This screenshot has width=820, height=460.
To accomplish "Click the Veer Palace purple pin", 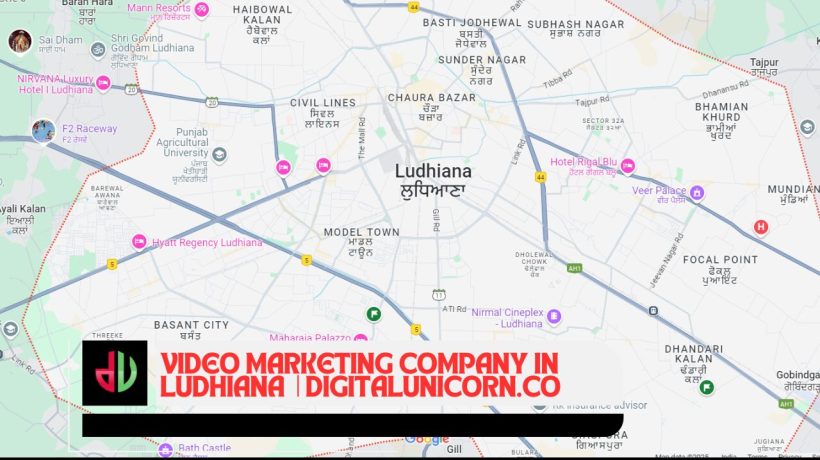I will pyautogui.click(x=697, y=192).
